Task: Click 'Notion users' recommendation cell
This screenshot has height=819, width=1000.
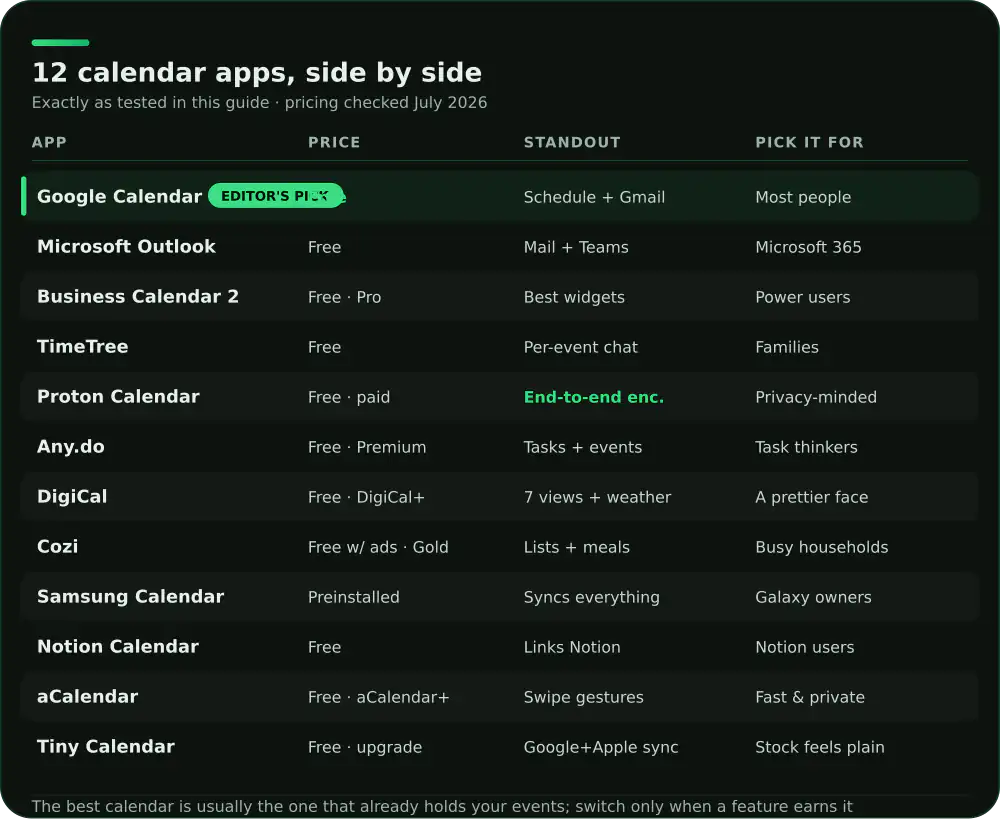Action: [805, 647]
